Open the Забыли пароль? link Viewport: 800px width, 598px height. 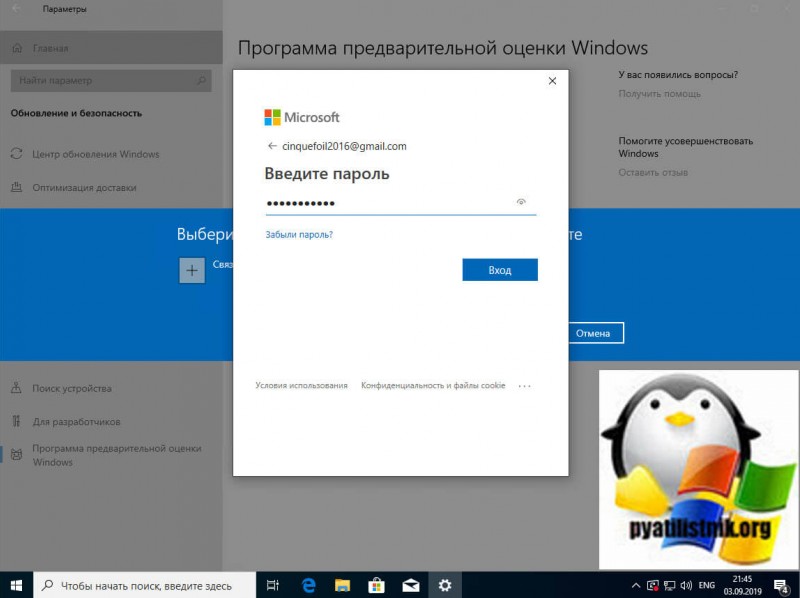click(x=299, y=235)
